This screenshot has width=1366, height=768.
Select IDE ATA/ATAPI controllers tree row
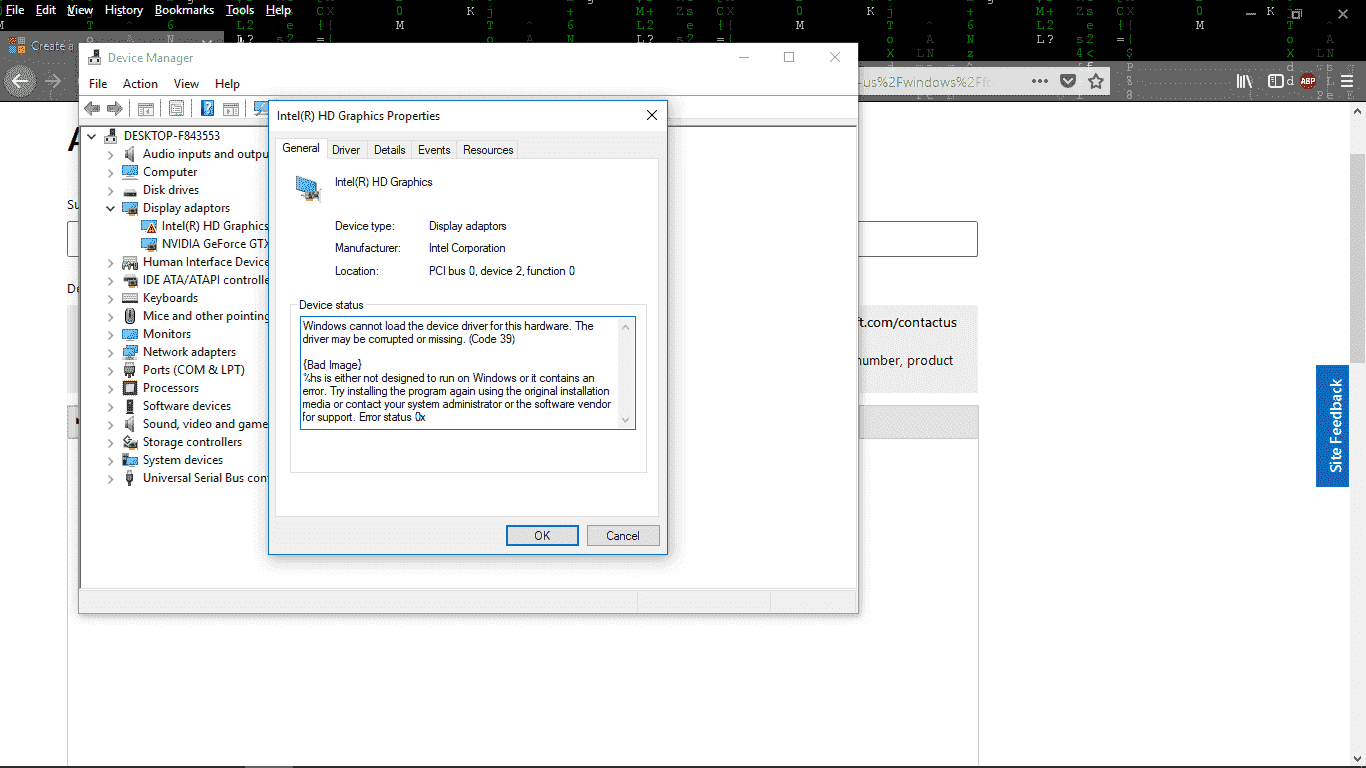196,280
